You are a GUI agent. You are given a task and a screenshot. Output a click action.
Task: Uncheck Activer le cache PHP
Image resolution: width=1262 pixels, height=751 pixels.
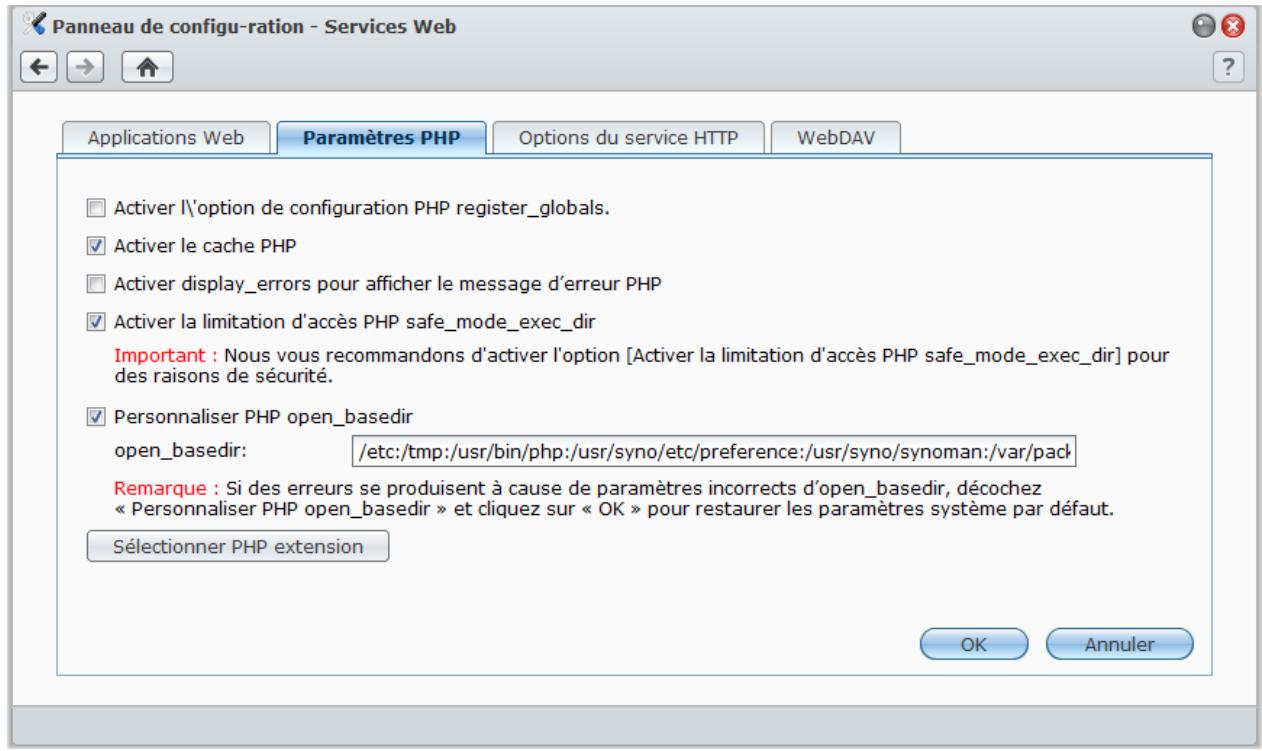tap(96, 246)
